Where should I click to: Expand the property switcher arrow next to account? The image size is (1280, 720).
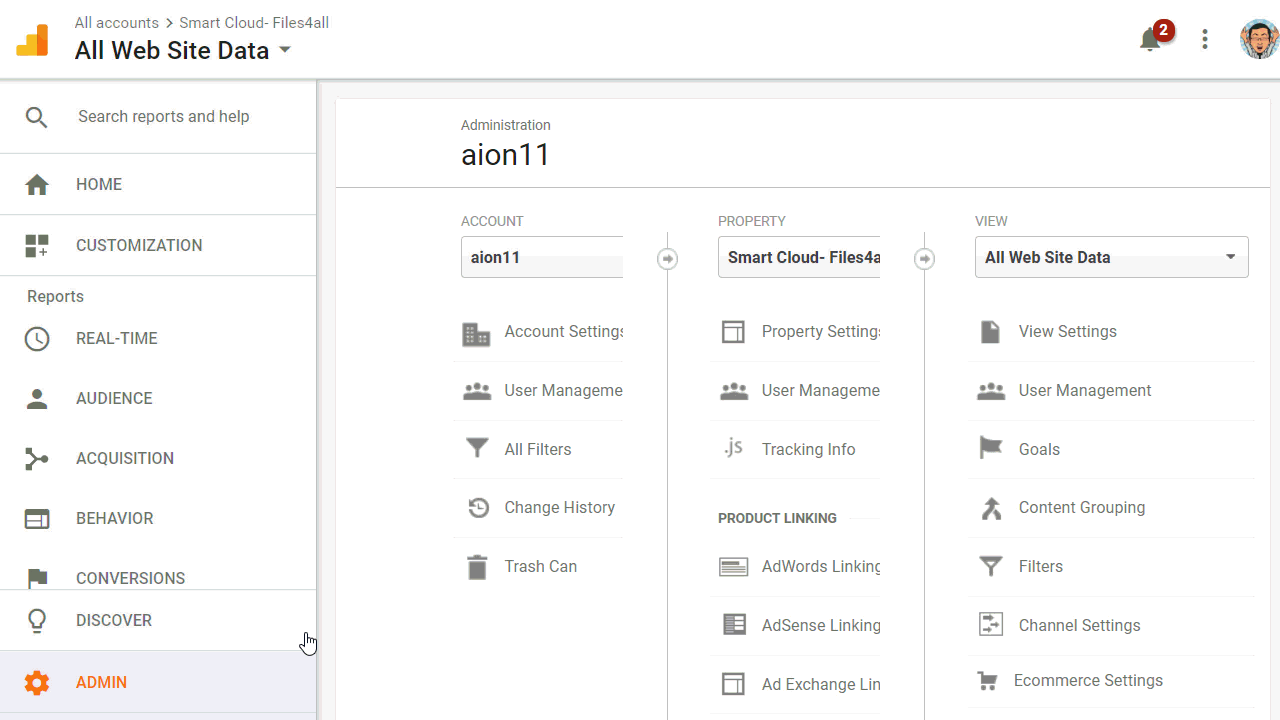pyautogui.click(x=667, y=258)
